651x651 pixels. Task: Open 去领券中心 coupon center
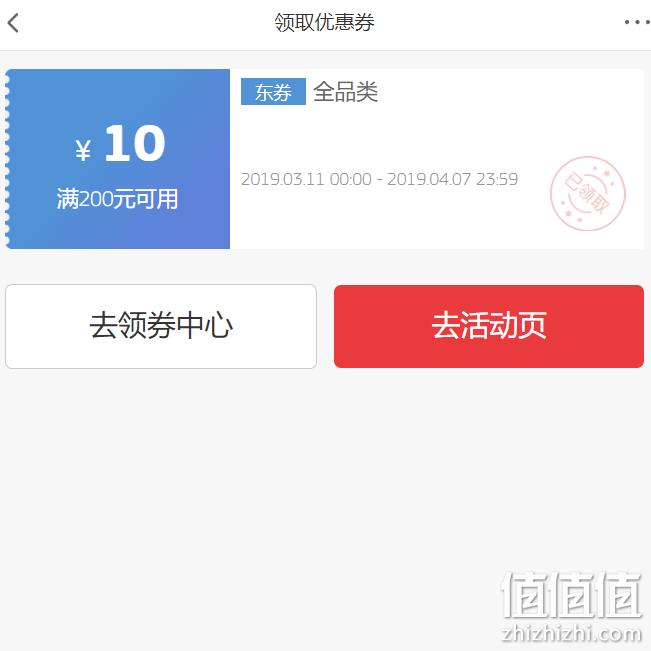161,326
